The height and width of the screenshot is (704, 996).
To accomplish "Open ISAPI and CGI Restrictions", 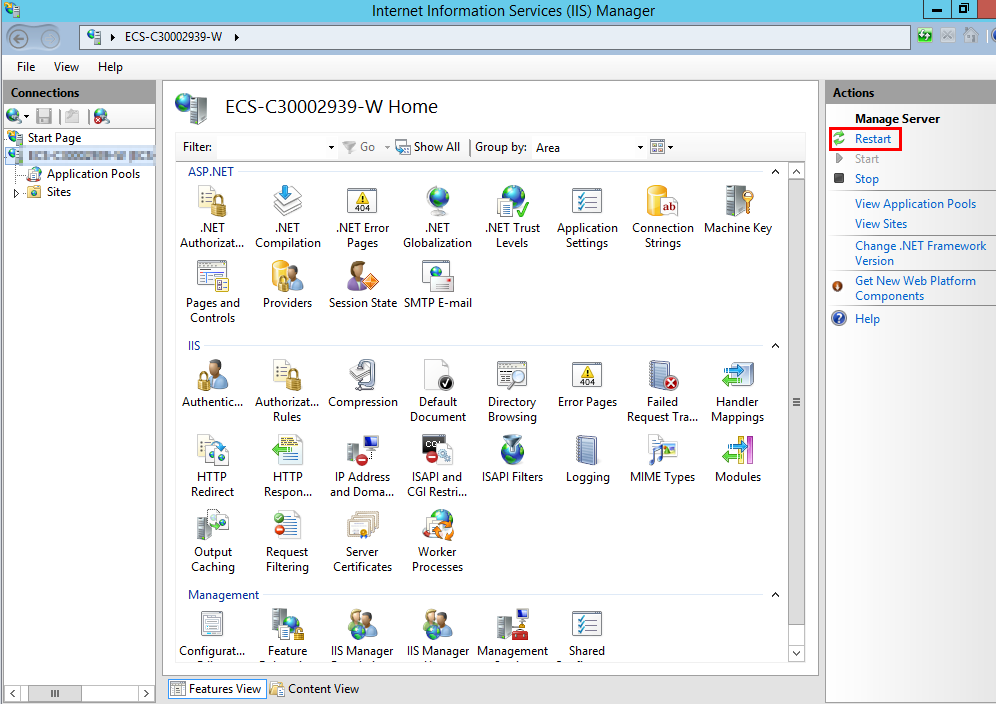I will [x=437, y=466].
